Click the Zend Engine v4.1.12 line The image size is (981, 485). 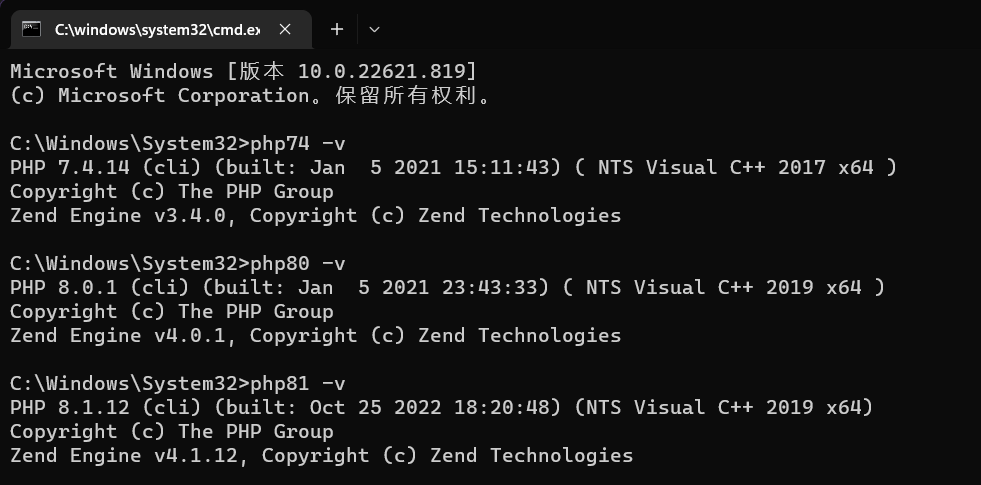click(x=322, y=456)
